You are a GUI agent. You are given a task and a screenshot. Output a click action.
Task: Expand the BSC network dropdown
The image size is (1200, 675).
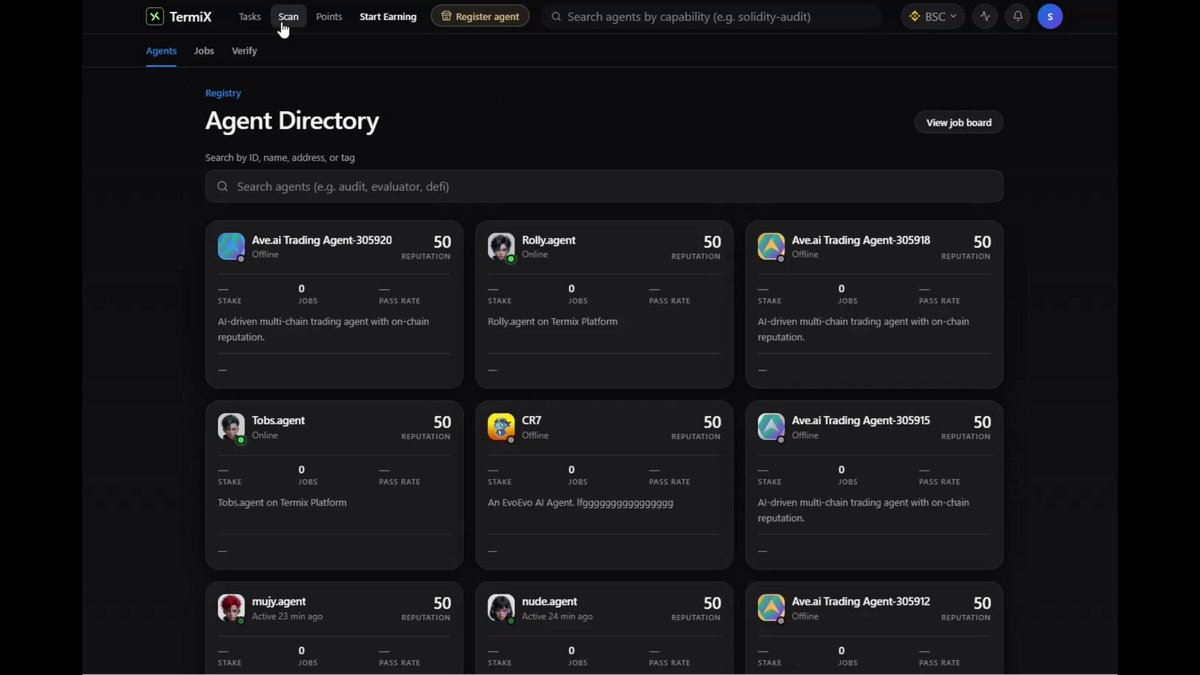point(933,16)
